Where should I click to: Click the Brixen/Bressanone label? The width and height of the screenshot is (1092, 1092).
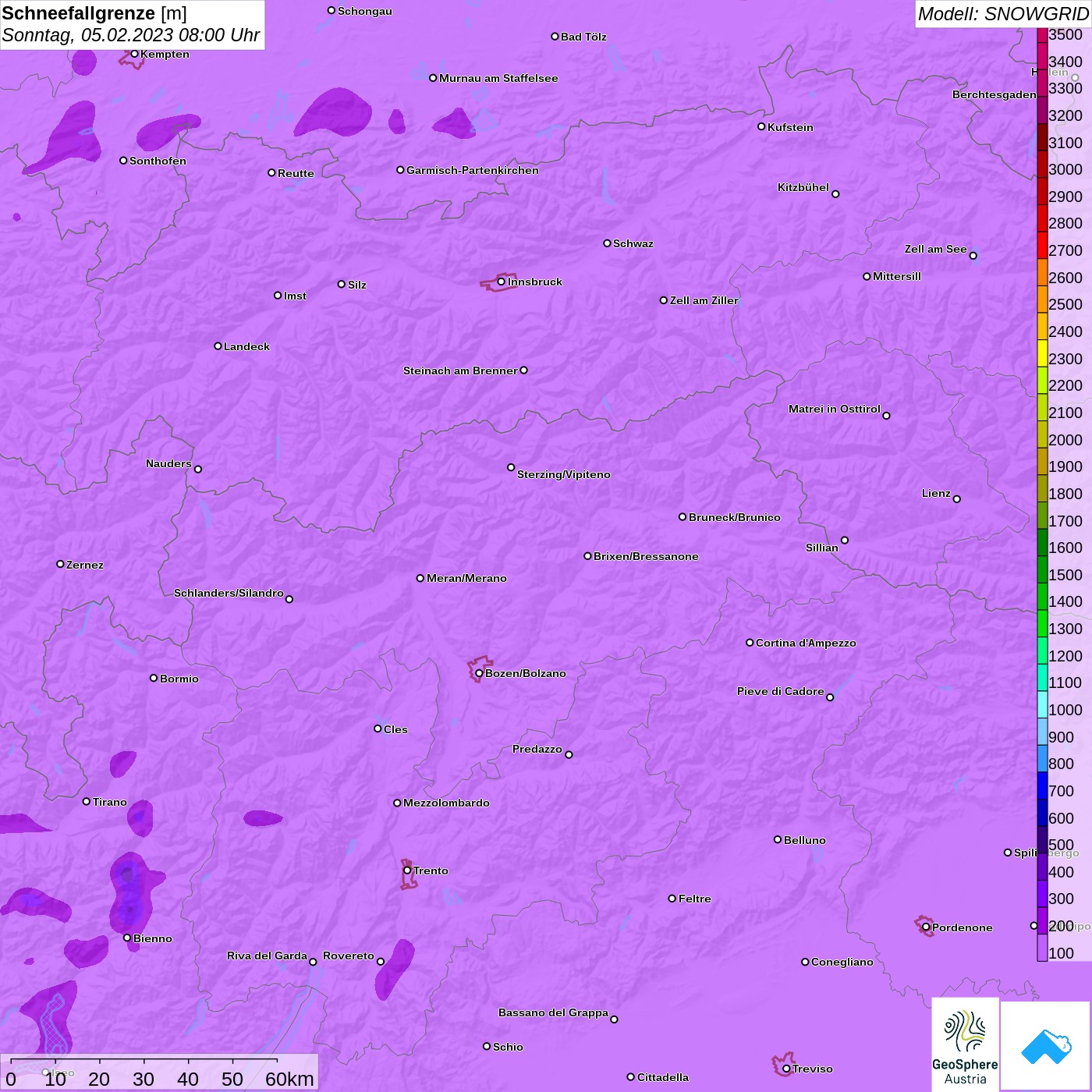[646, 556]
